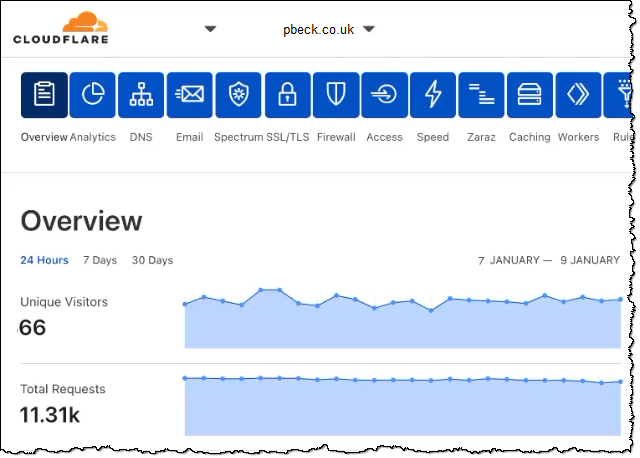Open the Caching drive icon

click(x=530, y=95)
